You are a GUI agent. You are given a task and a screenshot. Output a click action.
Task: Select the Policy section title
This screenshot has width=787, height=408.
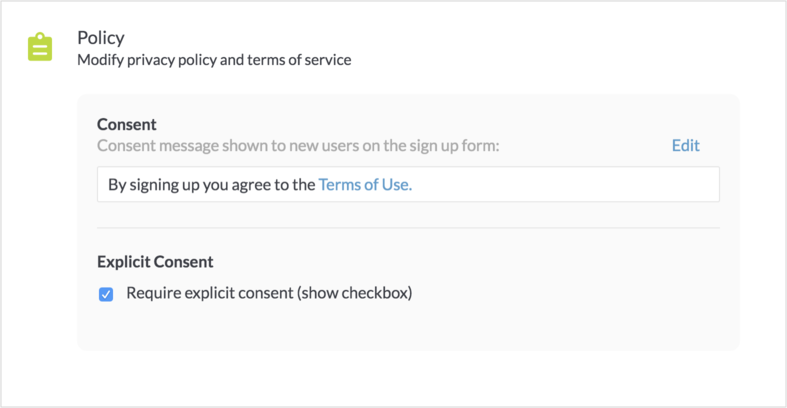pyautogui.click(x=101, y=38)
